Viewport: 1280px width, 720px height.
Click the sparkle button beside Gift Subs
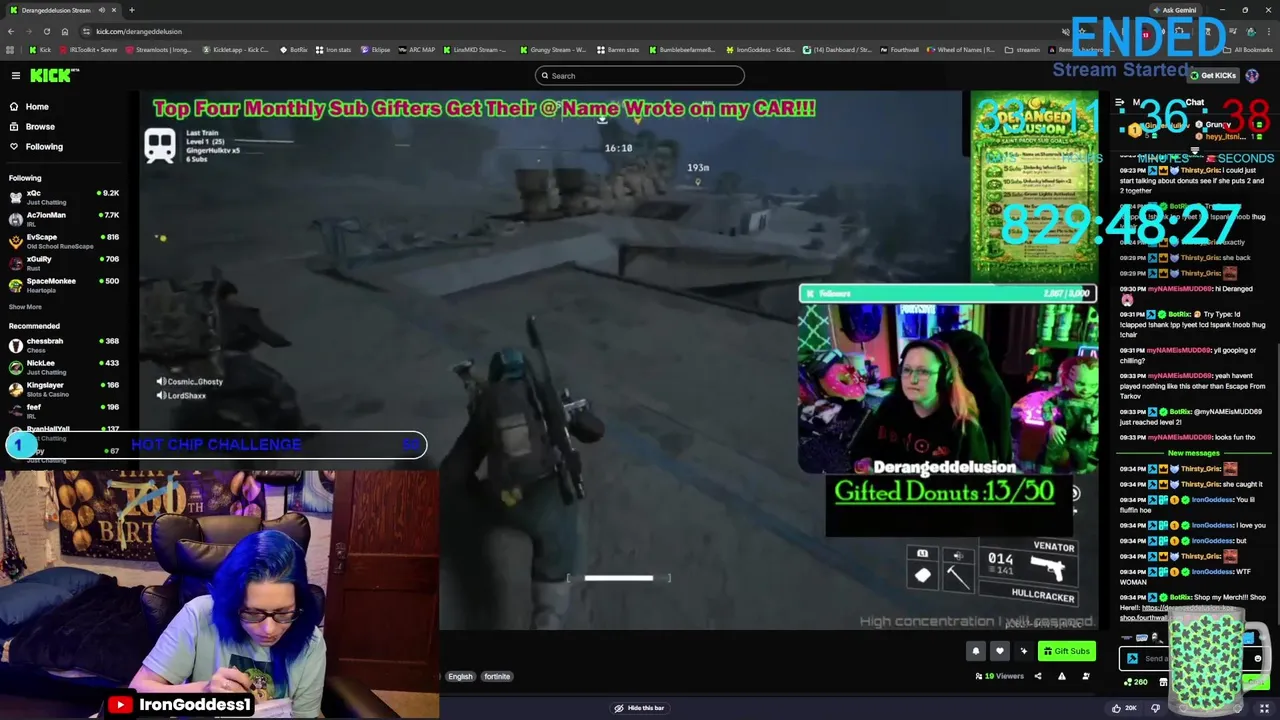click(x=1023, y=651)
